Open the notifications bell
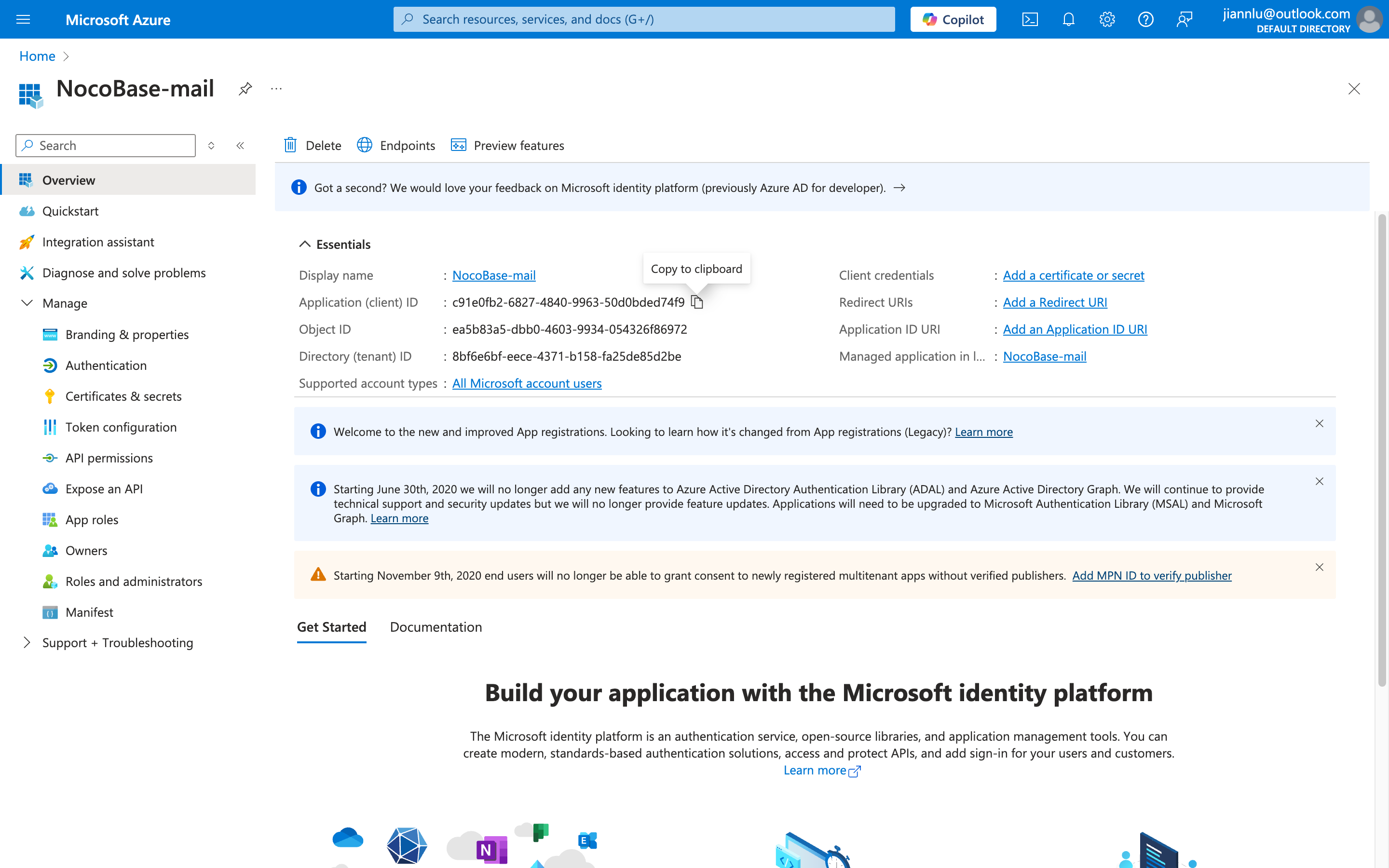The width and height of the screenshot is (1389, 868). point(1068,19)
